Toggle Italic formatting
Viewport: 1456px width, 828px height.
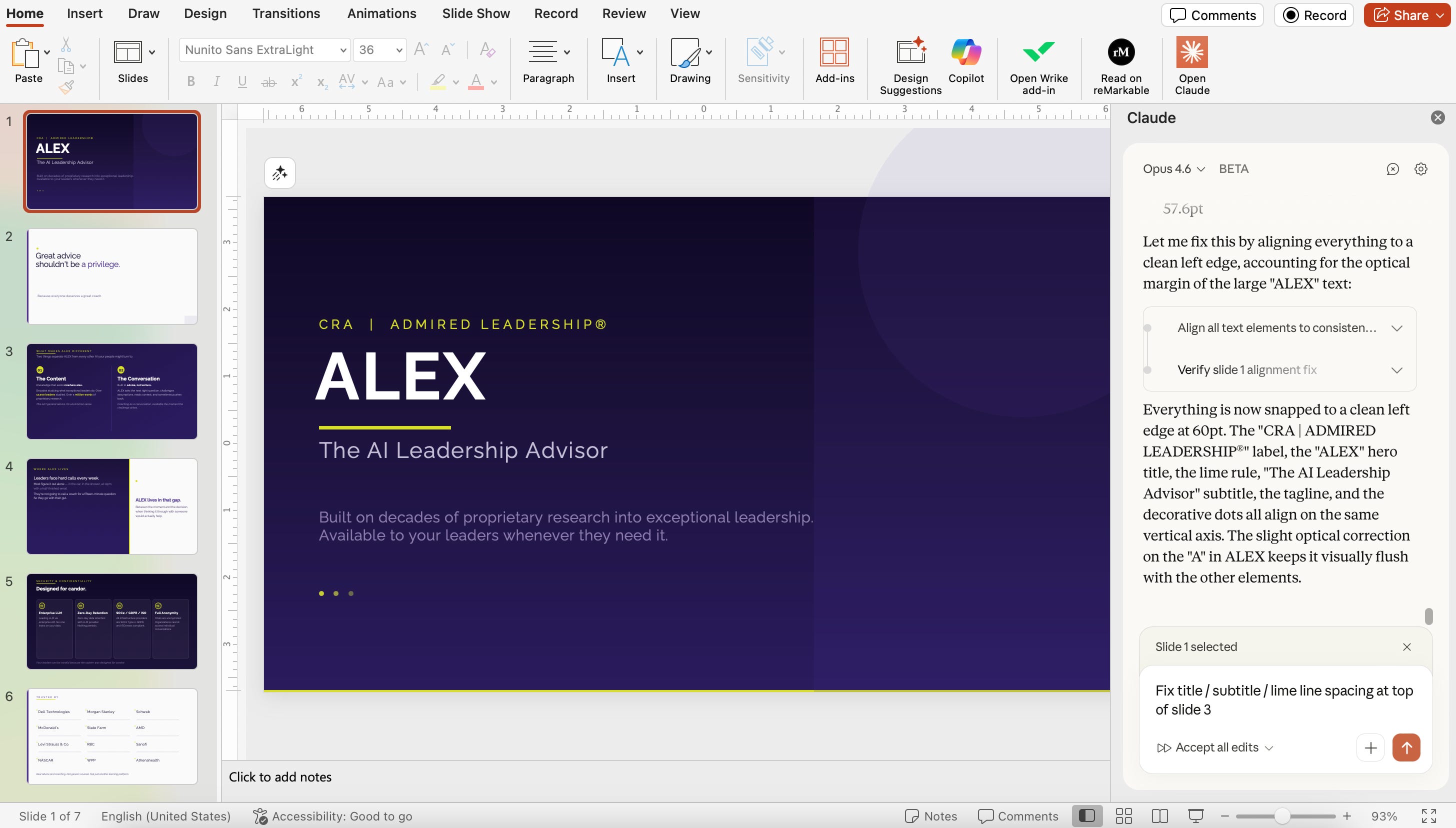tap(216, 82)
